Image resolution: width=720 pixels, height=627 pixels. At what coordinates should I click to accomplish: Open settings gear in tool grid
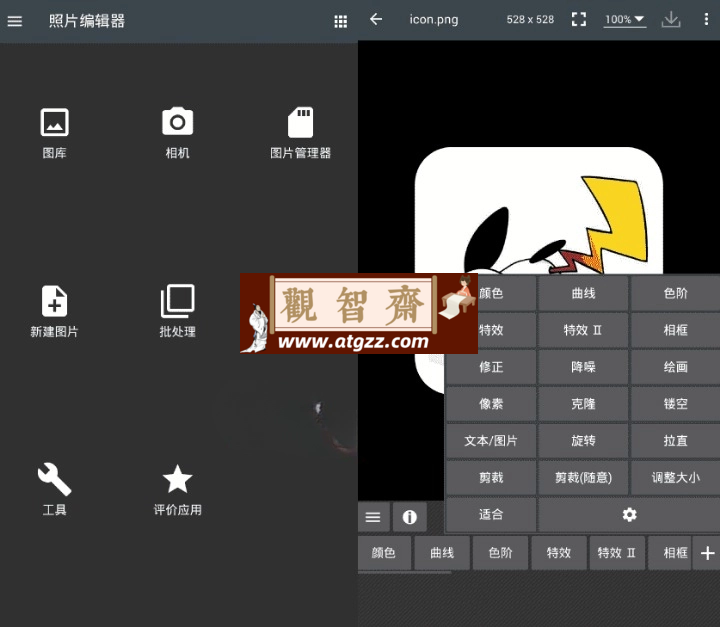click(630, 514)
